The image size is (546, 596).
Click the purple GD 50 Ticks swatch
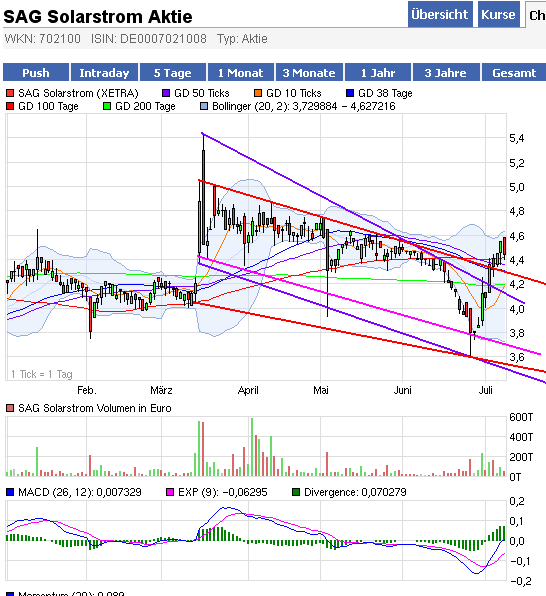click(x=166, y=93)
